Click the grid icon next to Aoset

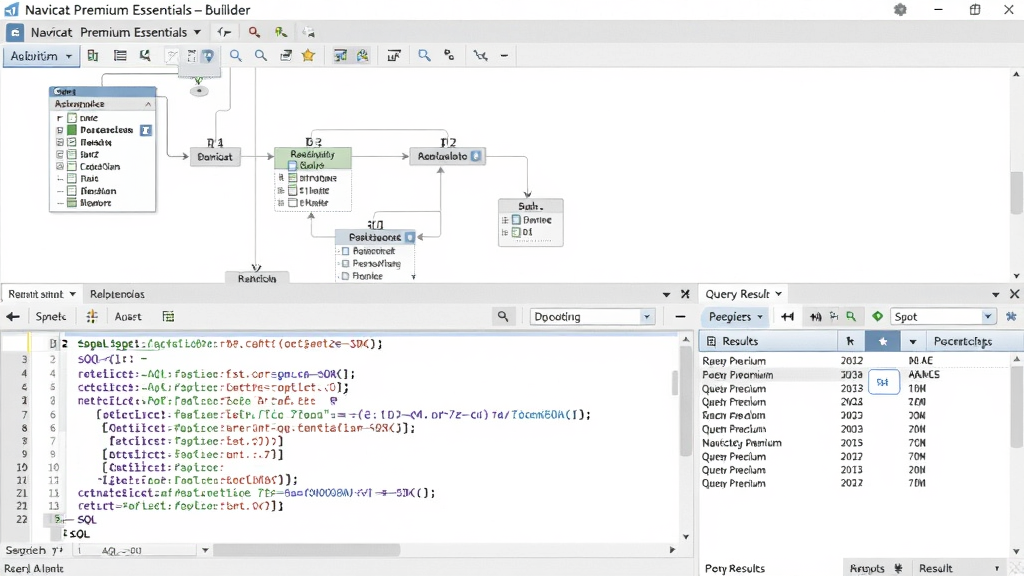(x=168, y=316)
